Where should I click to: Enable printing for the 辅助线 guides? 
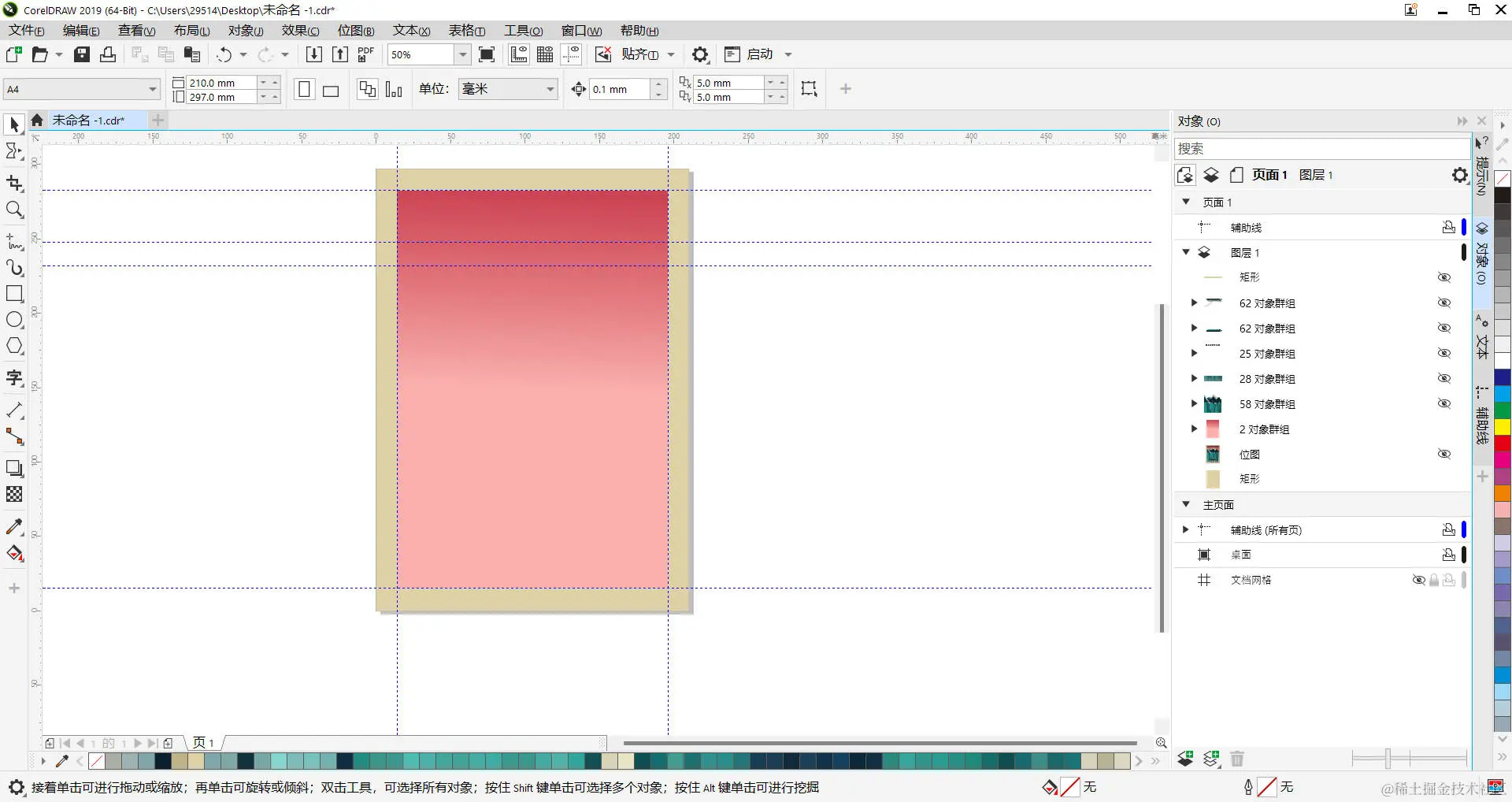[x=1448, y=227]
